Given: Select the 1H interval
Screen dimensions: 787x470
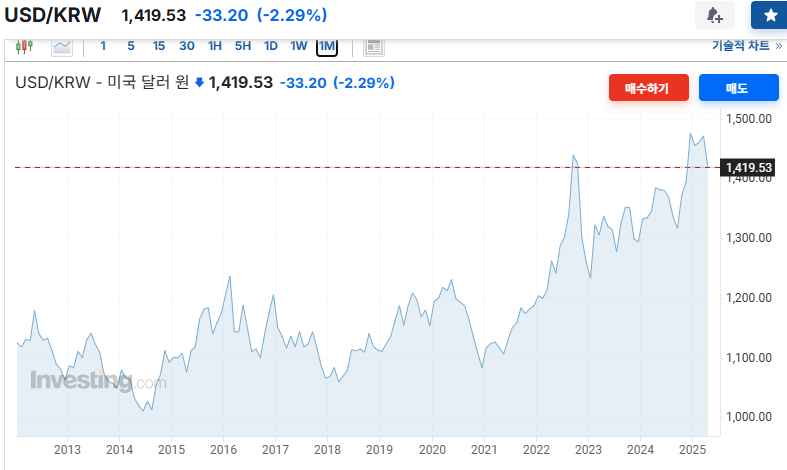Looking at the screenshot, I should [x=215, y=46].
